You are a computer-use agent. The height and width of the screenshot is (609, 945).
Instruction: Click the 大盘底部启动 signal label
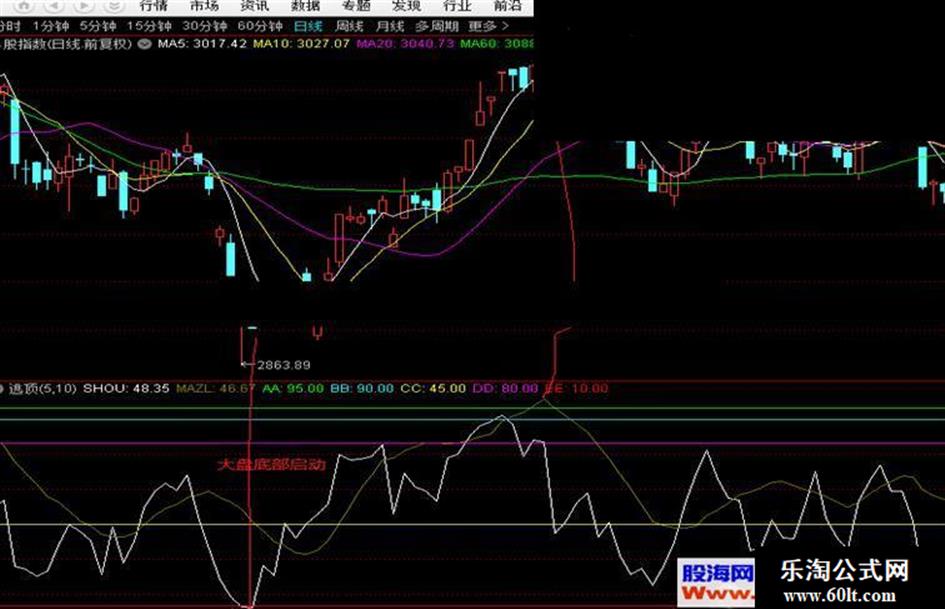[271, 464]
